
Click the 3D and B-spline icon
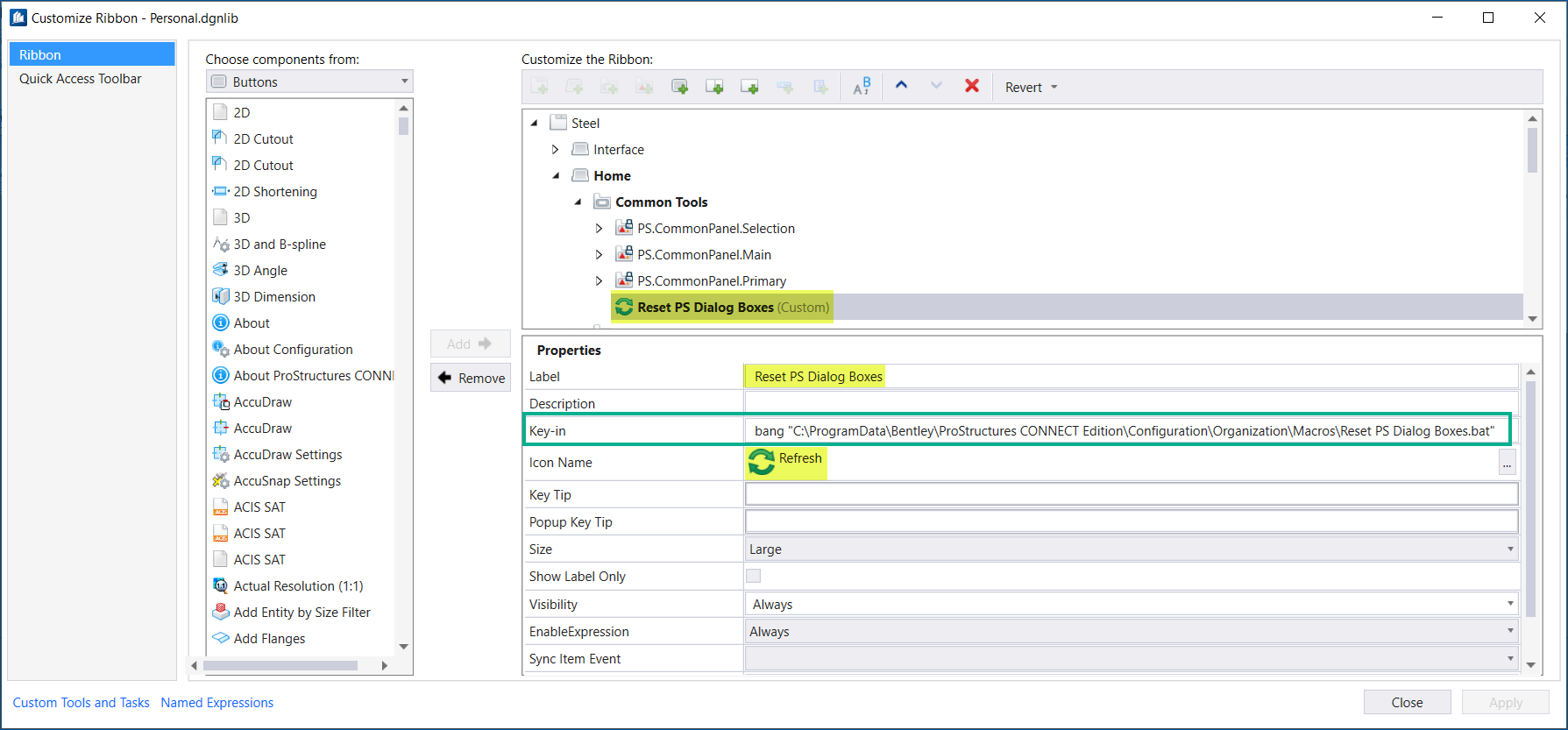[221, 244]
